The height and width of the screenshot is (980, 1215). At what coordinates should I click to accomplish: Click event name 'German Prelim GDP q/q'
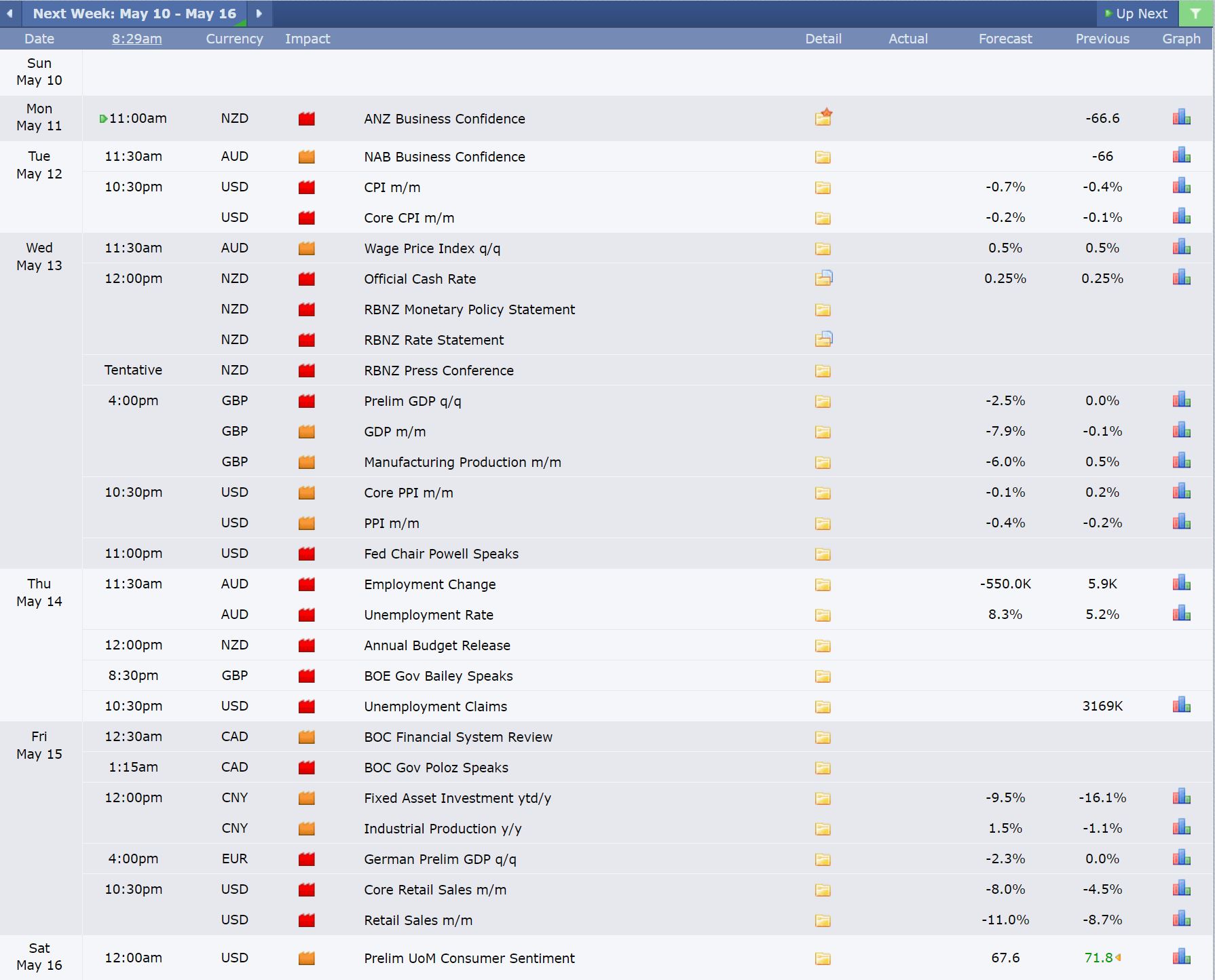(440, 859)
